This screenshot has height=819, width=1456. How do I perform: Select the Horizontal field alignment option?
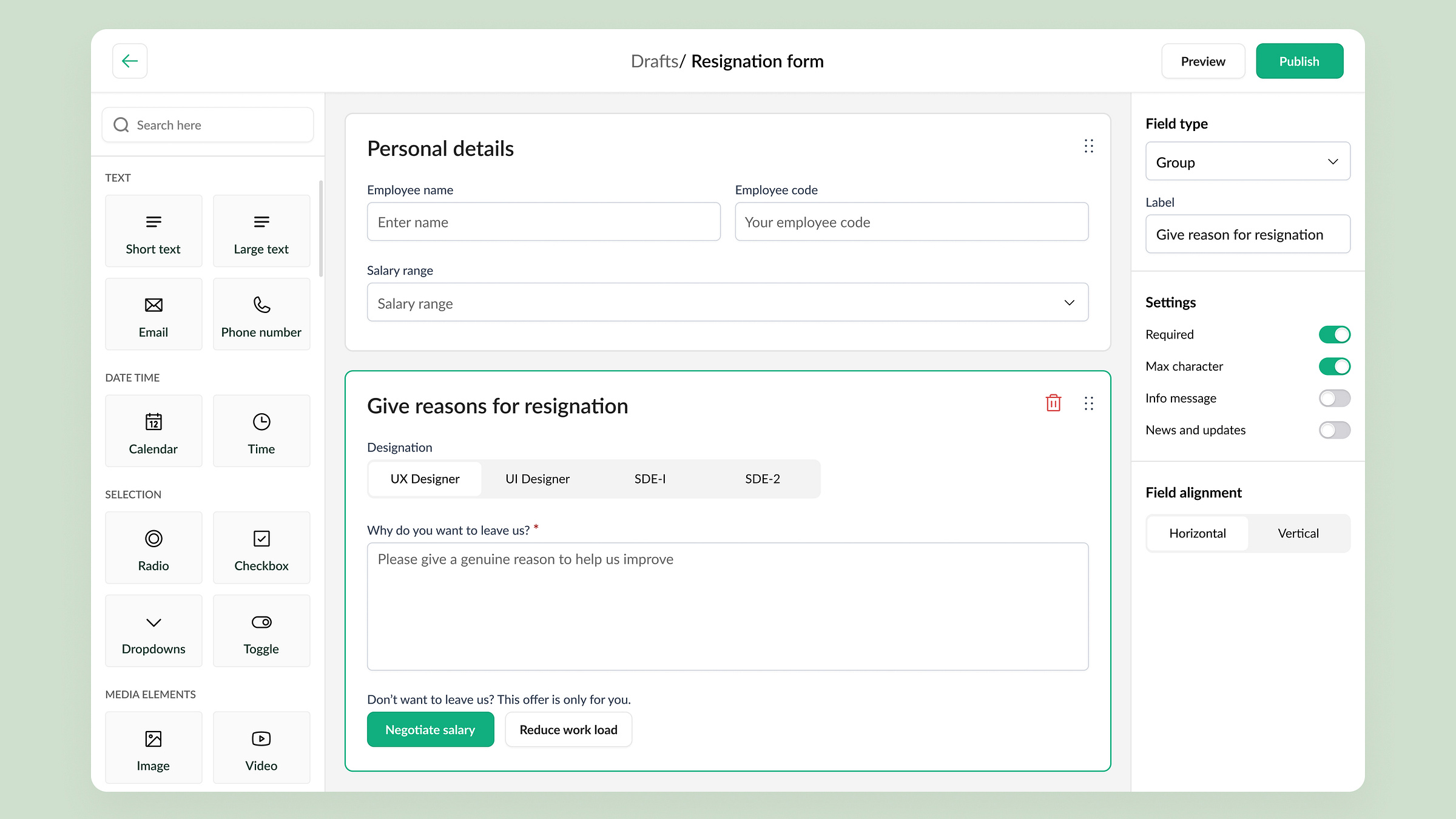point(1197,532)
